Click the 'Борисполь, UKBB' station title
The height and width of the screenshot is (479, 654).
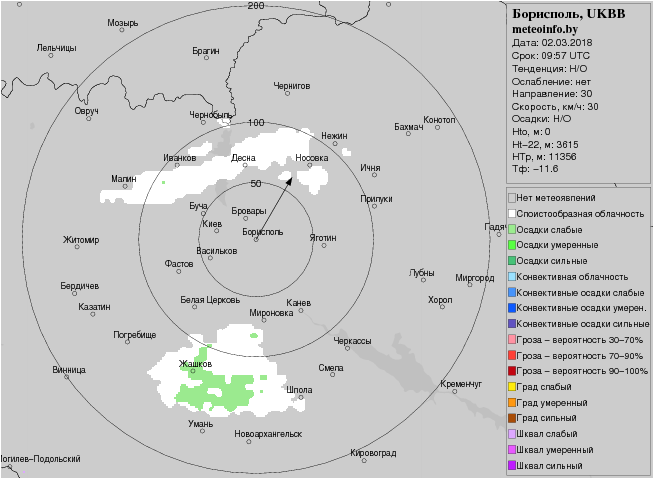pos(568,13)
